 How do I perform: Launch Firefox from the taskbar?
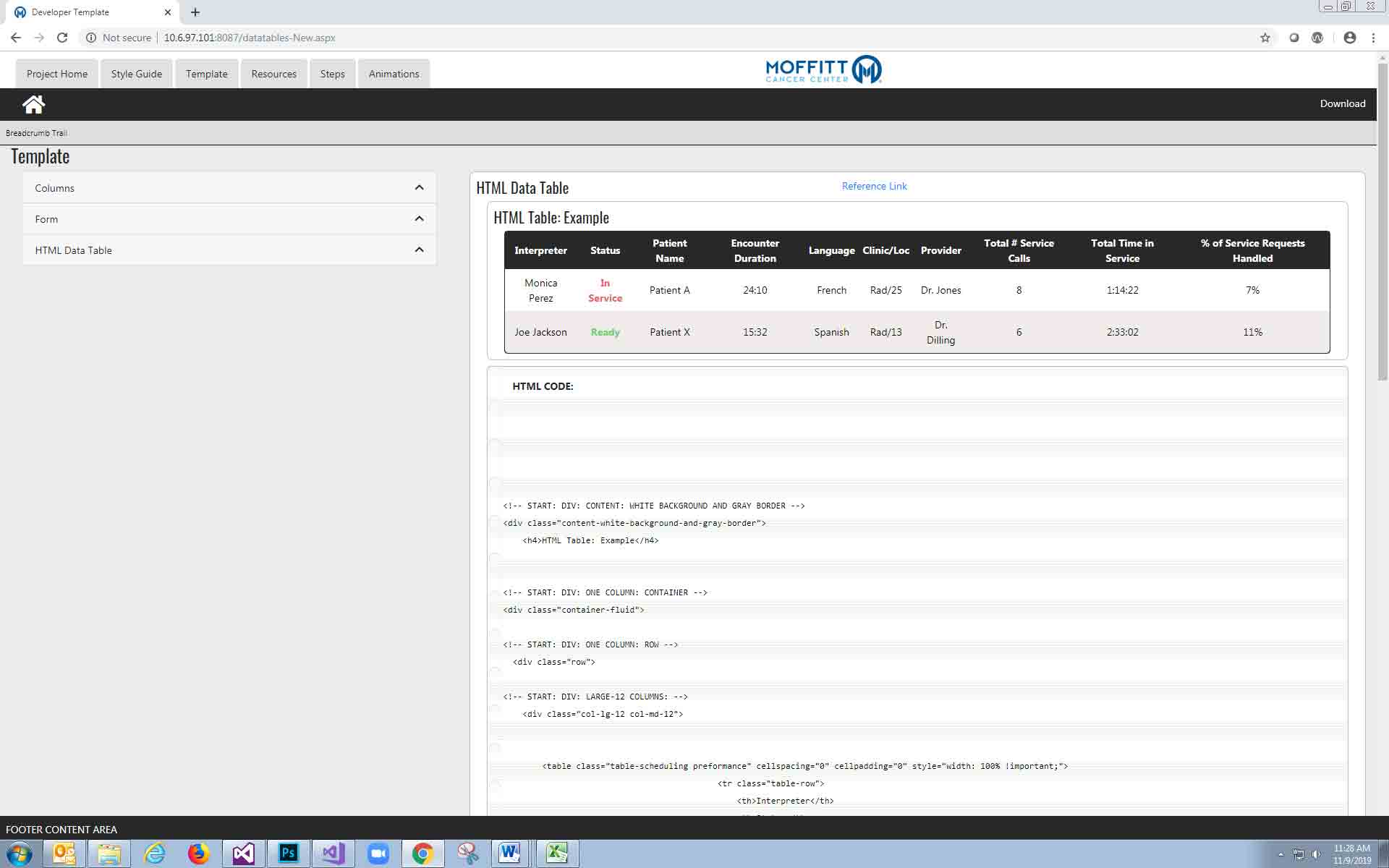click(198, 854)
